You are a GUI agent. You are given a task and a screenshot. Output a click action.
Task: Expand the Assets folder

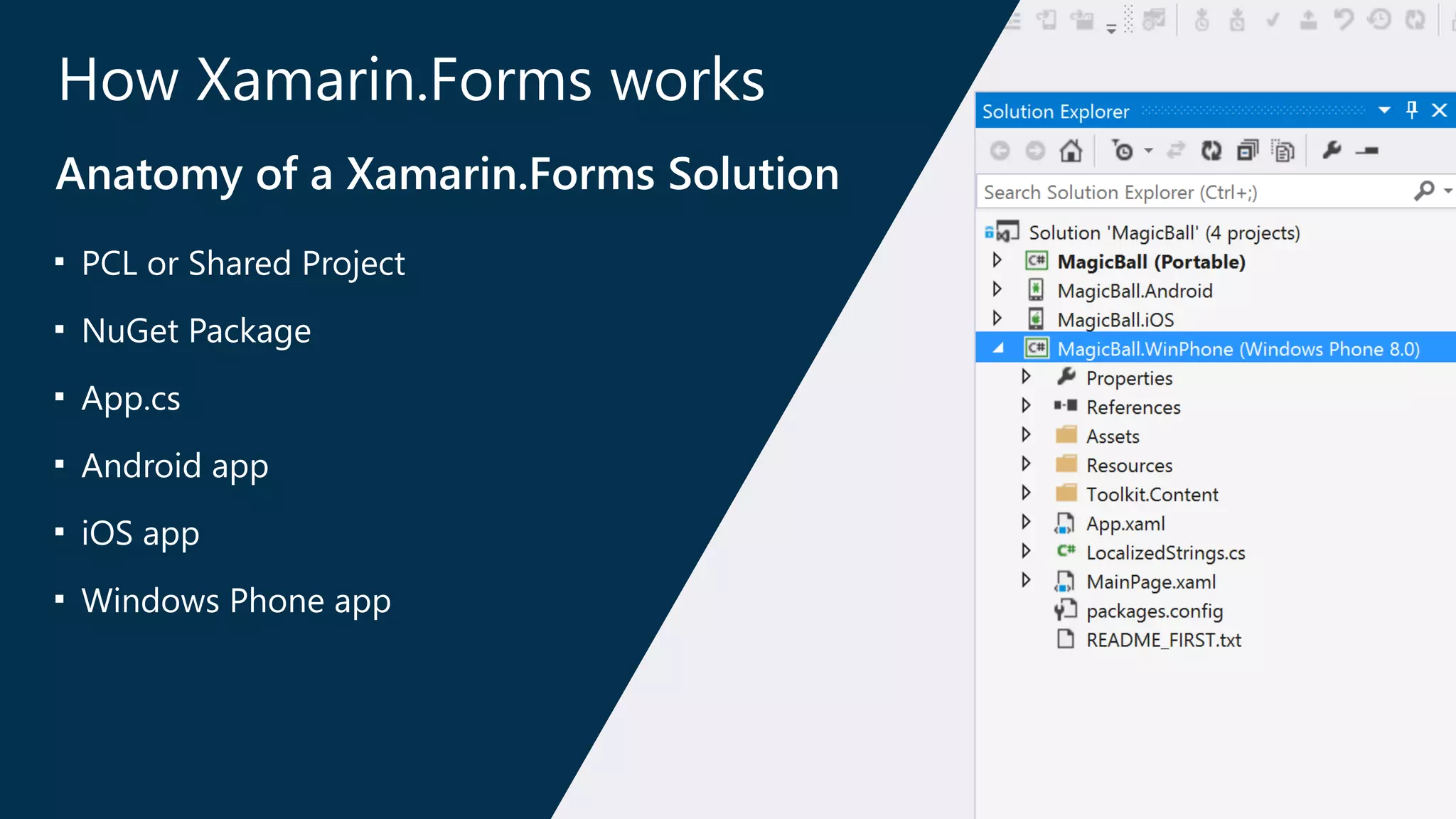[1026, 434]
